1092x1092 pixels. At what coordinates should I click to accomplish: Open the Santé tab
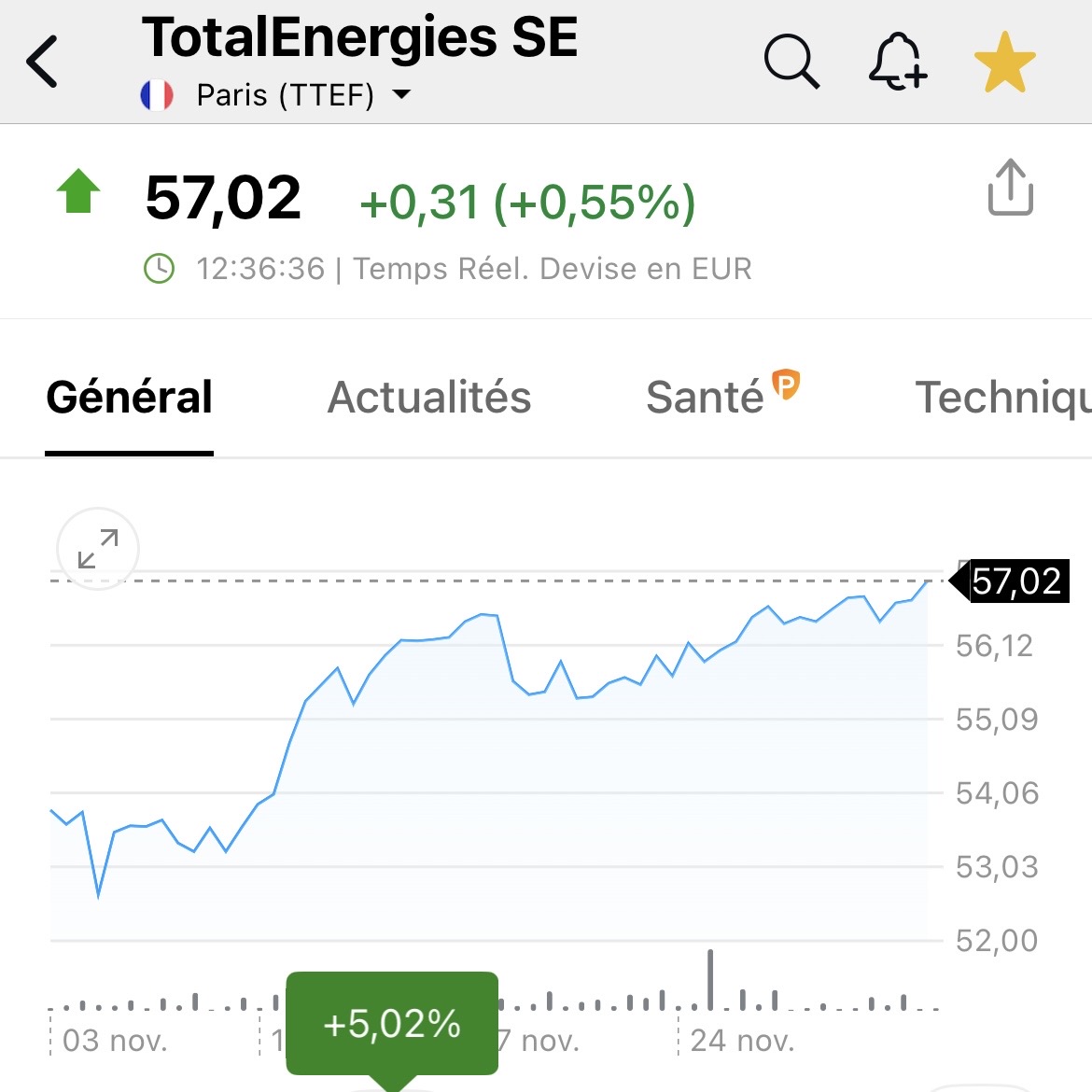click(706, 398)
